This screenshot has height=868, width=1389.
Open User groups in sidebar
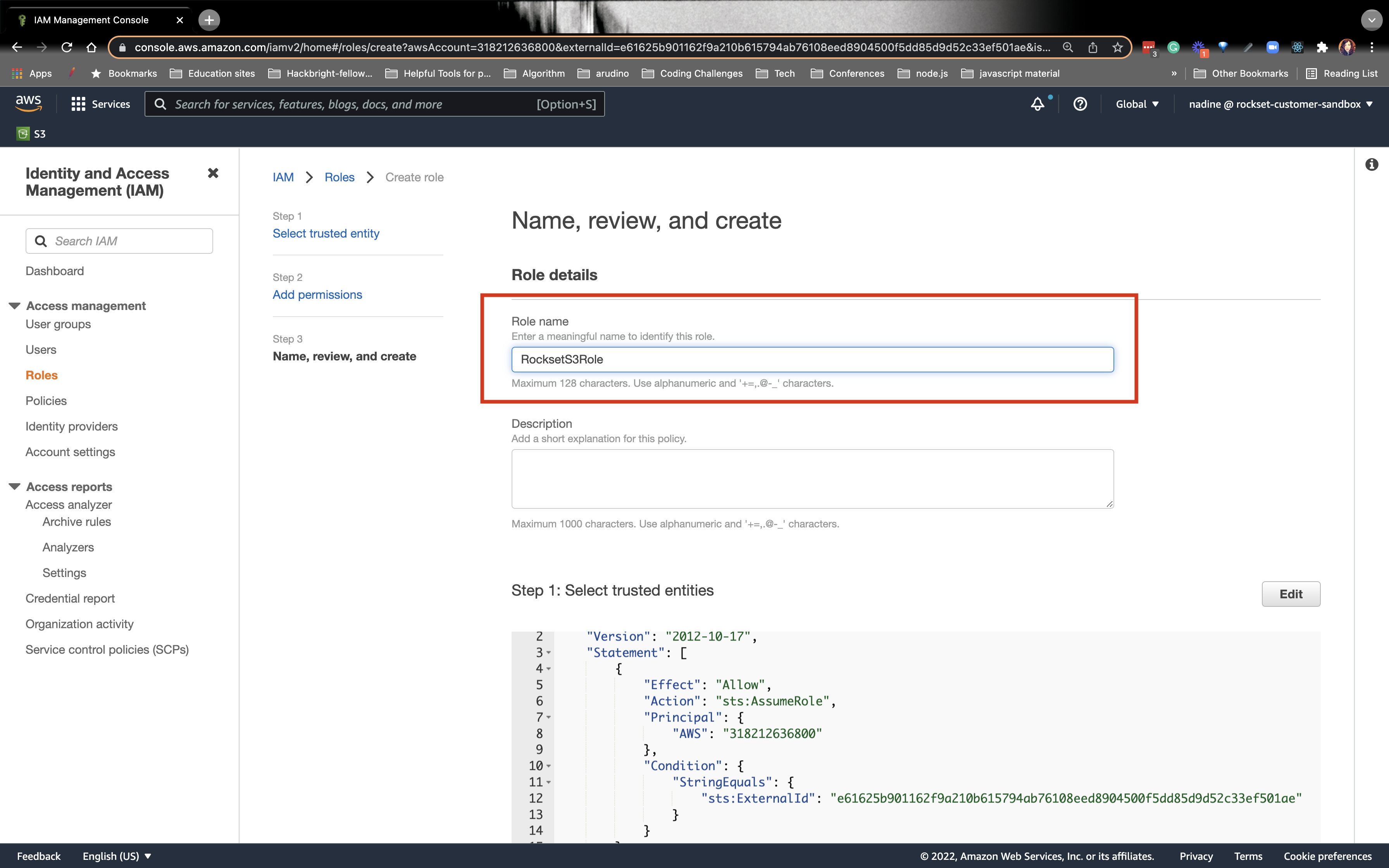[x=58, y=324]
